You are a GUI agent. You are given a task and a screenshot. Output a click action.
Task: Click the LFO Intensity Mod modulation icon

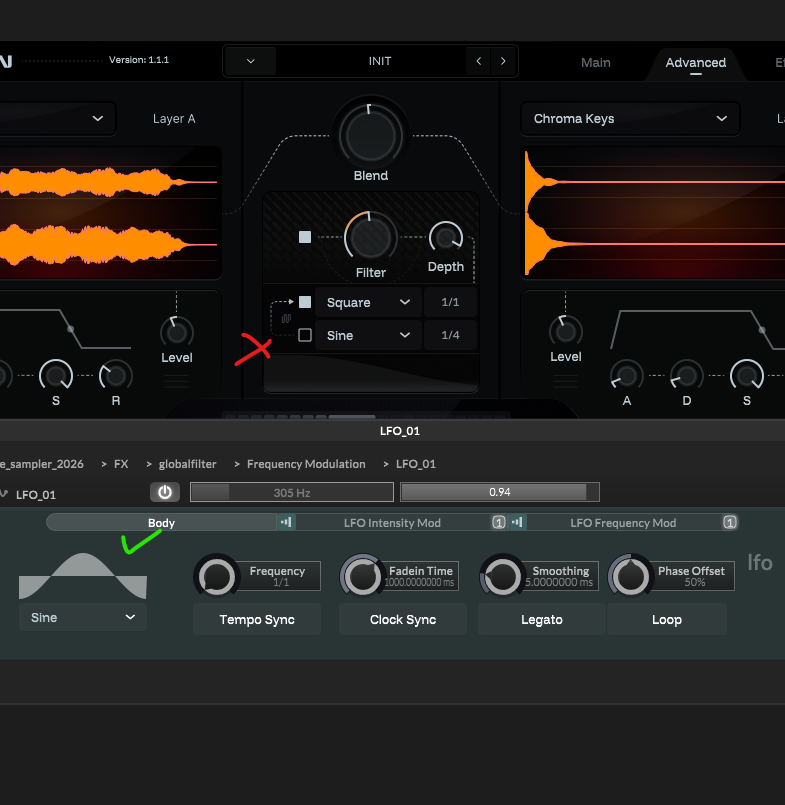pyautogui.click(x=287, y=522)
